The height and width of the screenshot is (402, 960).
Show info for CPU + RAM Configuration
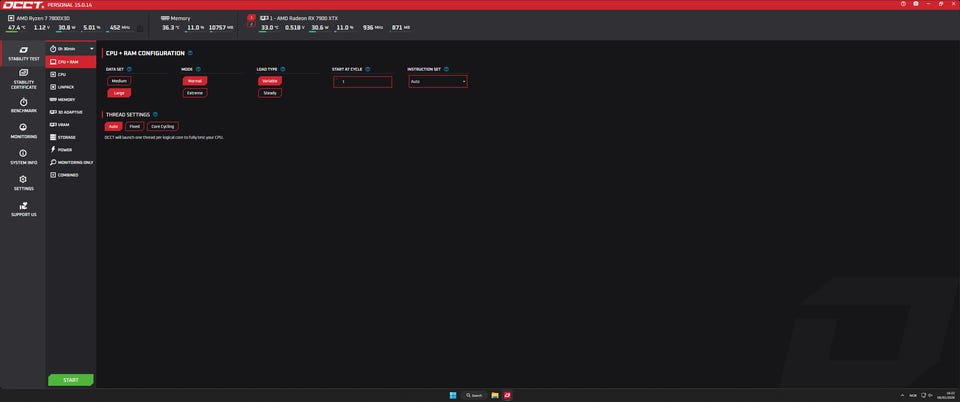click(x=190, y=53)
